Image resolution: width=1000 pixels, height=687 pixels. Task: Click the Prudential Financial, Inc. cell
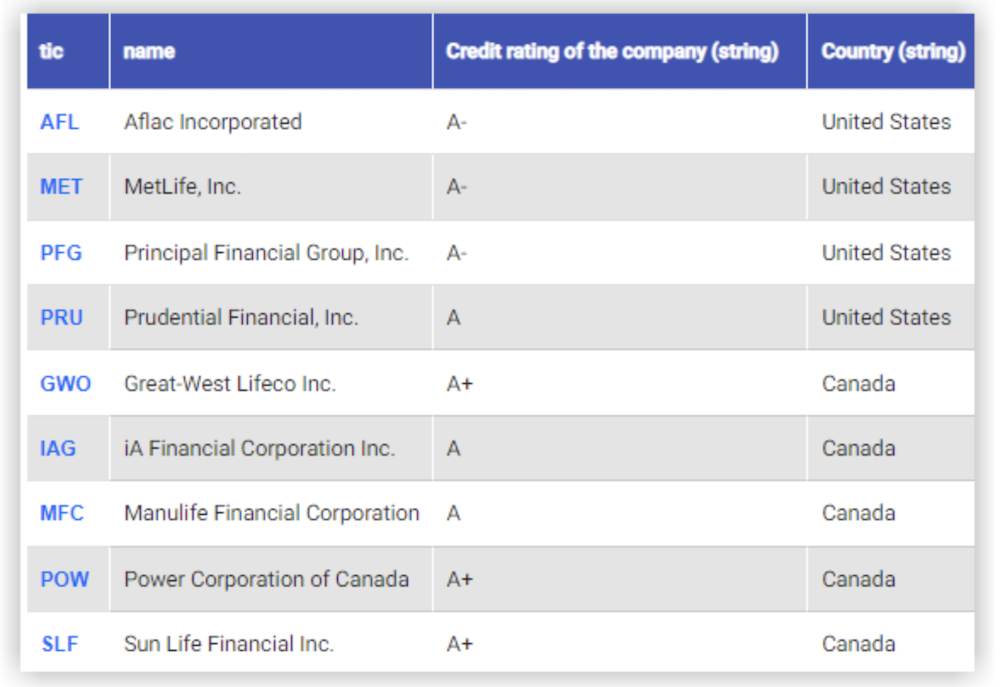tap(240, 318)
